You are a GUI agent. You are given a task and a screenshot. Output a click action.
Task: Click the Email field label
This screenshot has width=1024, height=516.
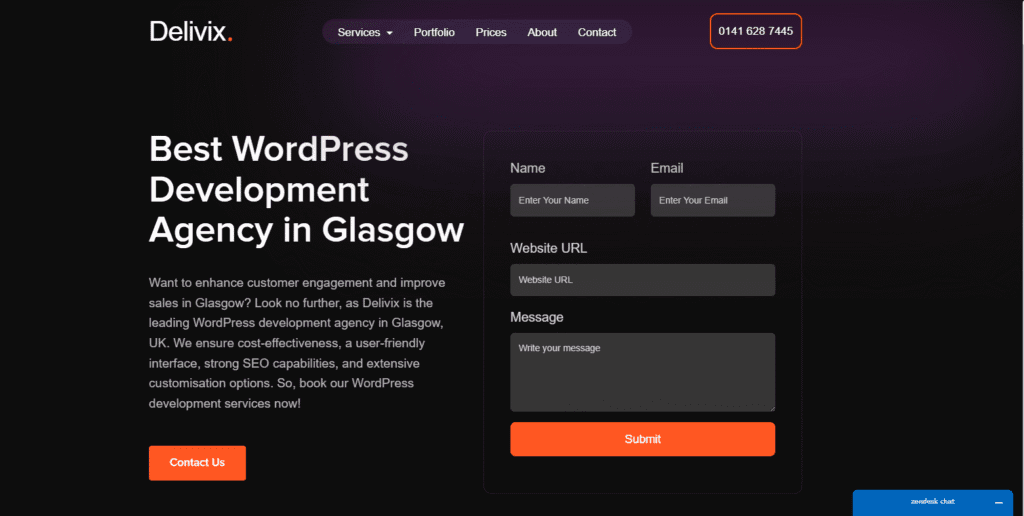(x=667, y=168)
